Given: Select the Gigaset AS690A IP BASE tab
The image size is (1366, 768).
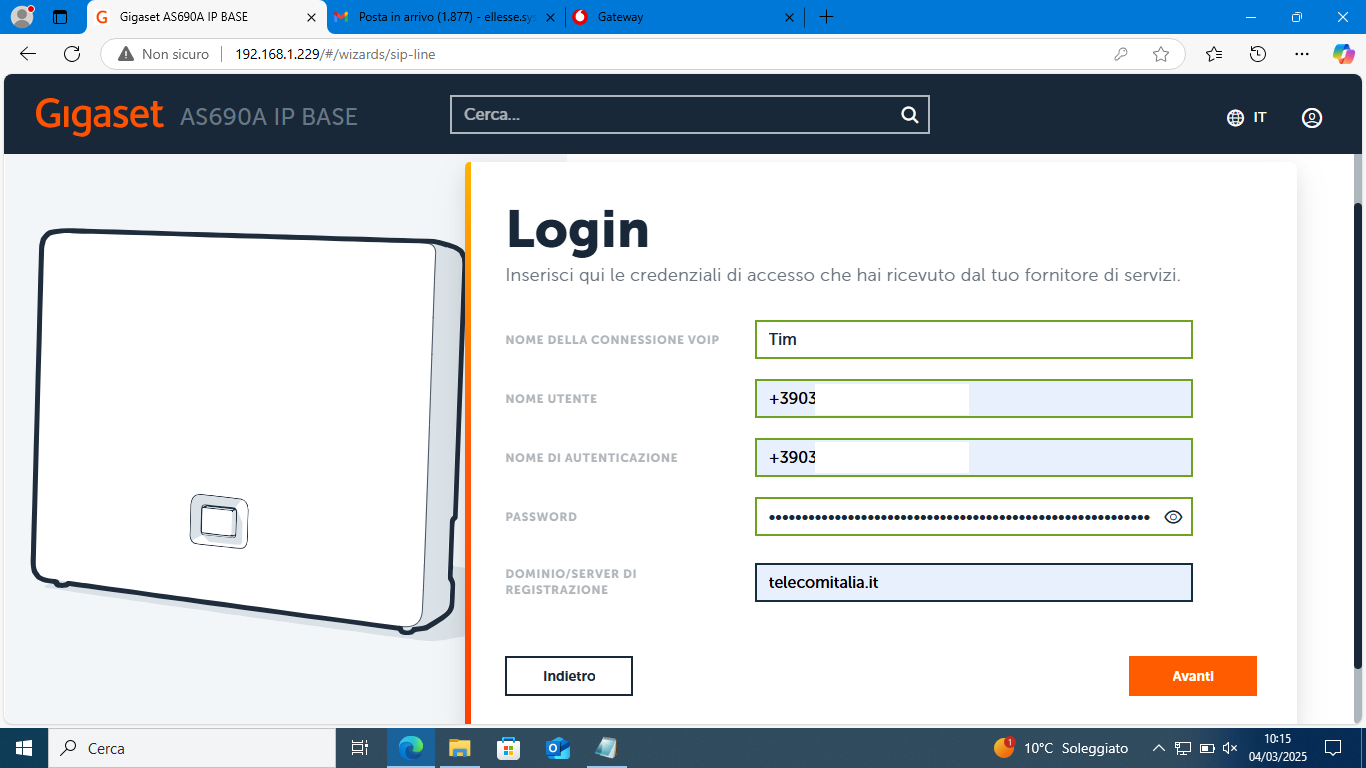Looking at the screenshot, I should click(x=207, y=17).
